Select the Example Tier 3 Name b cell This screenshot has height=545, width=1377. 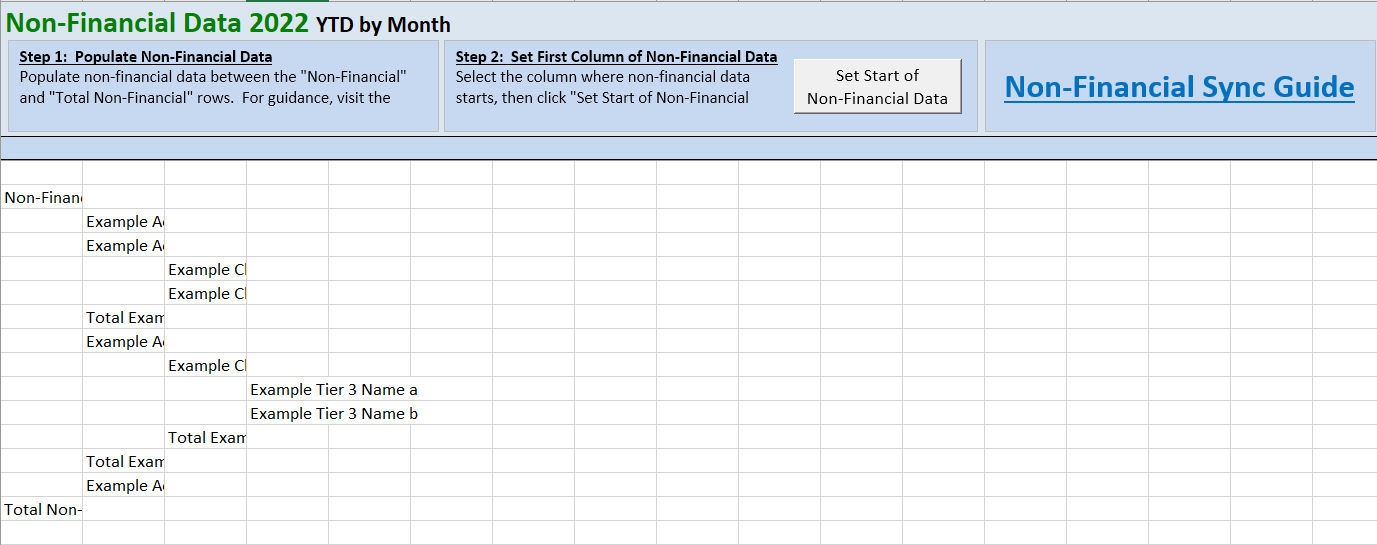point(334,413)
